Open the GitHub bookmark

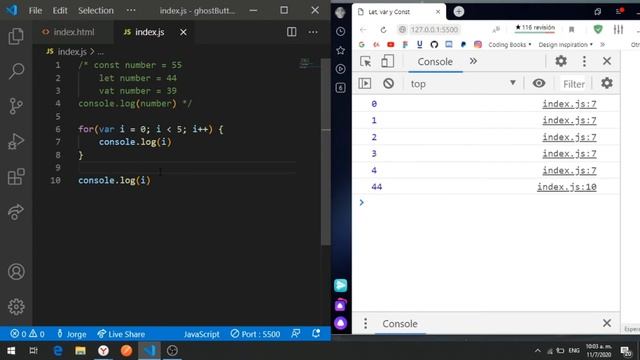434,44
